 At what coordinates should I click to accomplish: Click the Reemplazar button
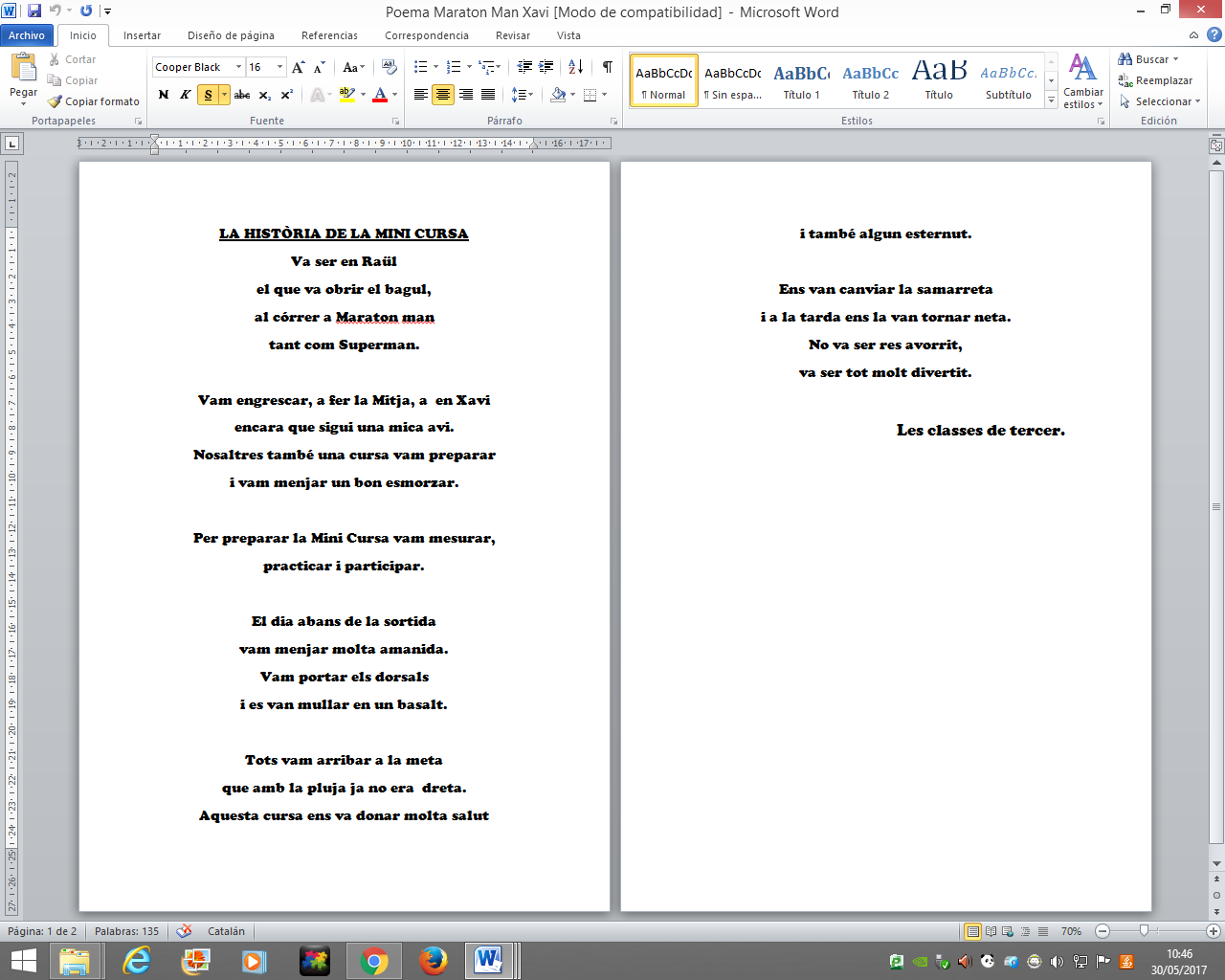pyautogui.click(x=1155, y=80)
